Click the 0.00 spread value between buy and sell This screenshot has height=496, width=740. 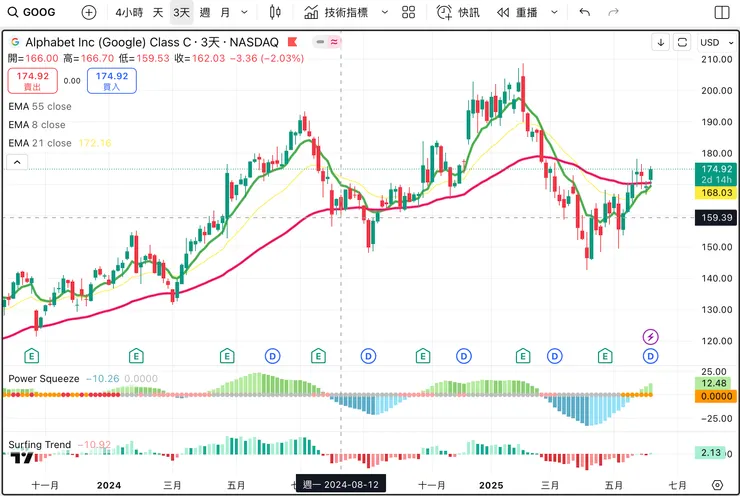tap(72, 81)
